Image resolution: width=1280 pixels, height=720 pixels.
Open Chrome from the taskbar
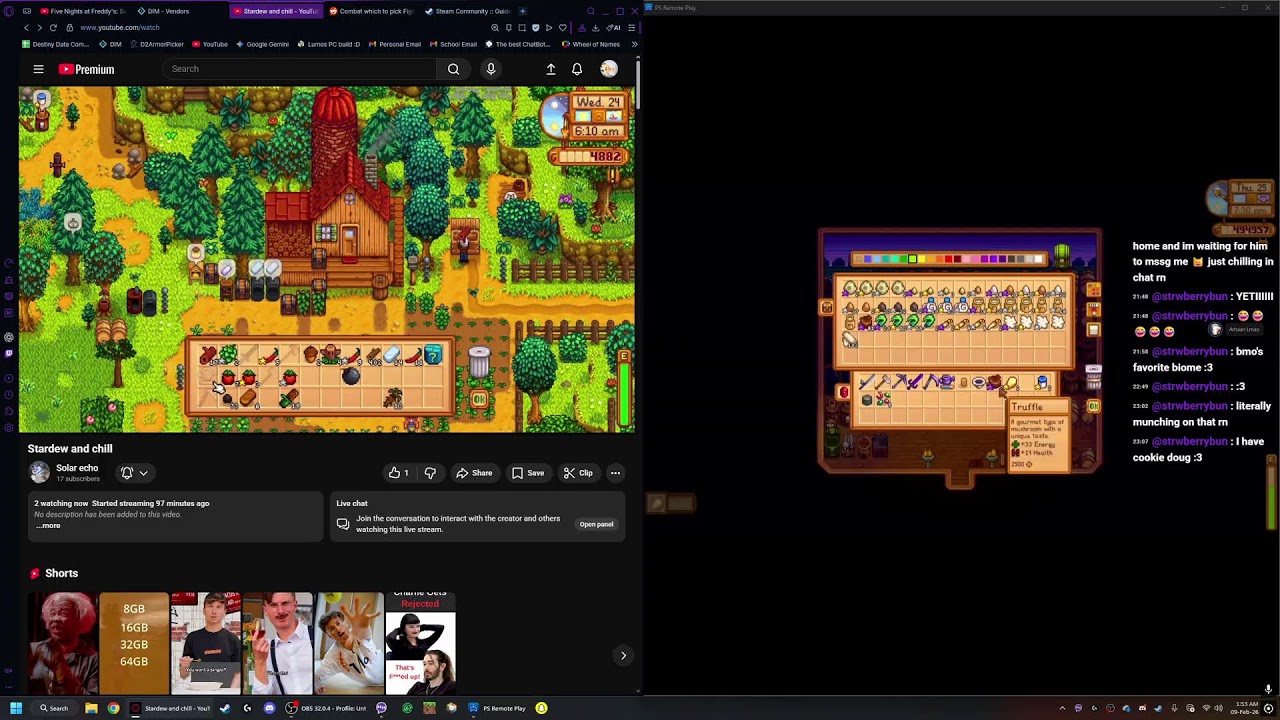pyautogui.click(x=113, y=708)
